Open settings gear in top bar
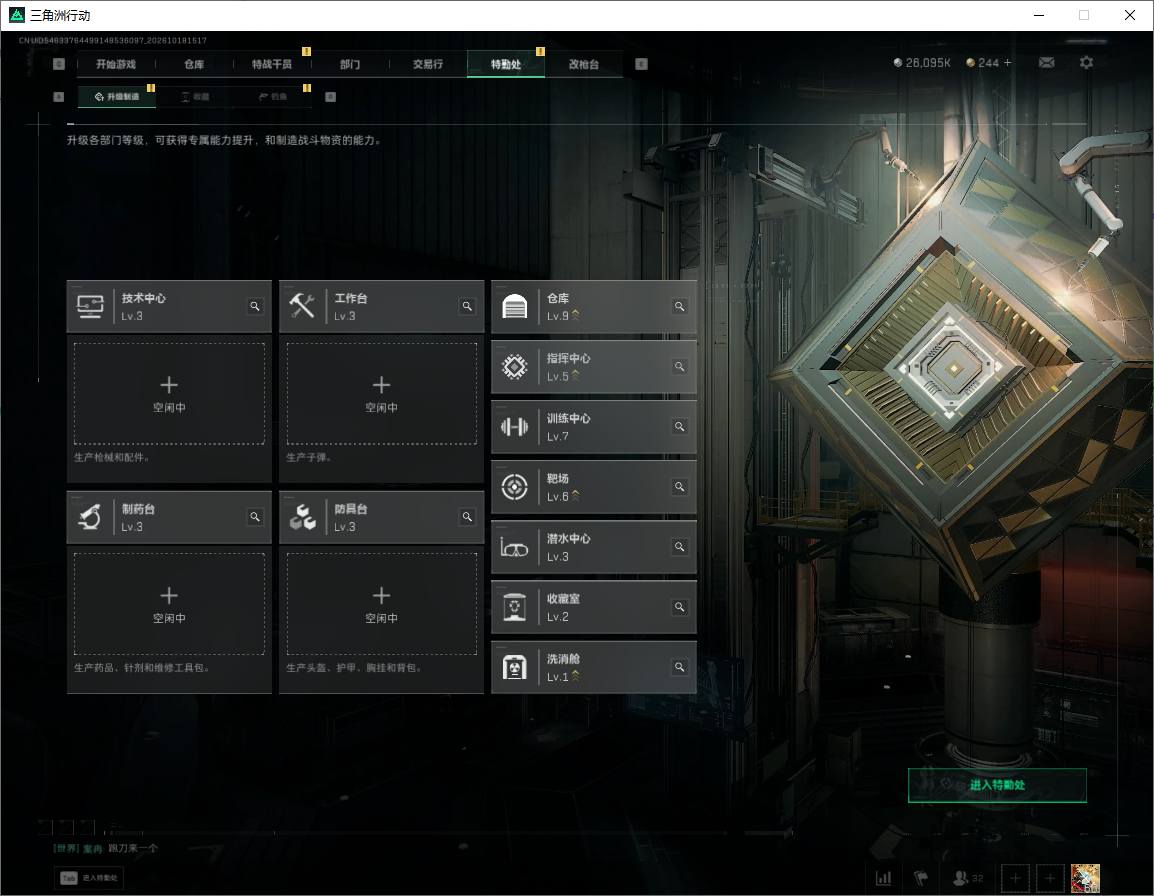 point(1086,63)
